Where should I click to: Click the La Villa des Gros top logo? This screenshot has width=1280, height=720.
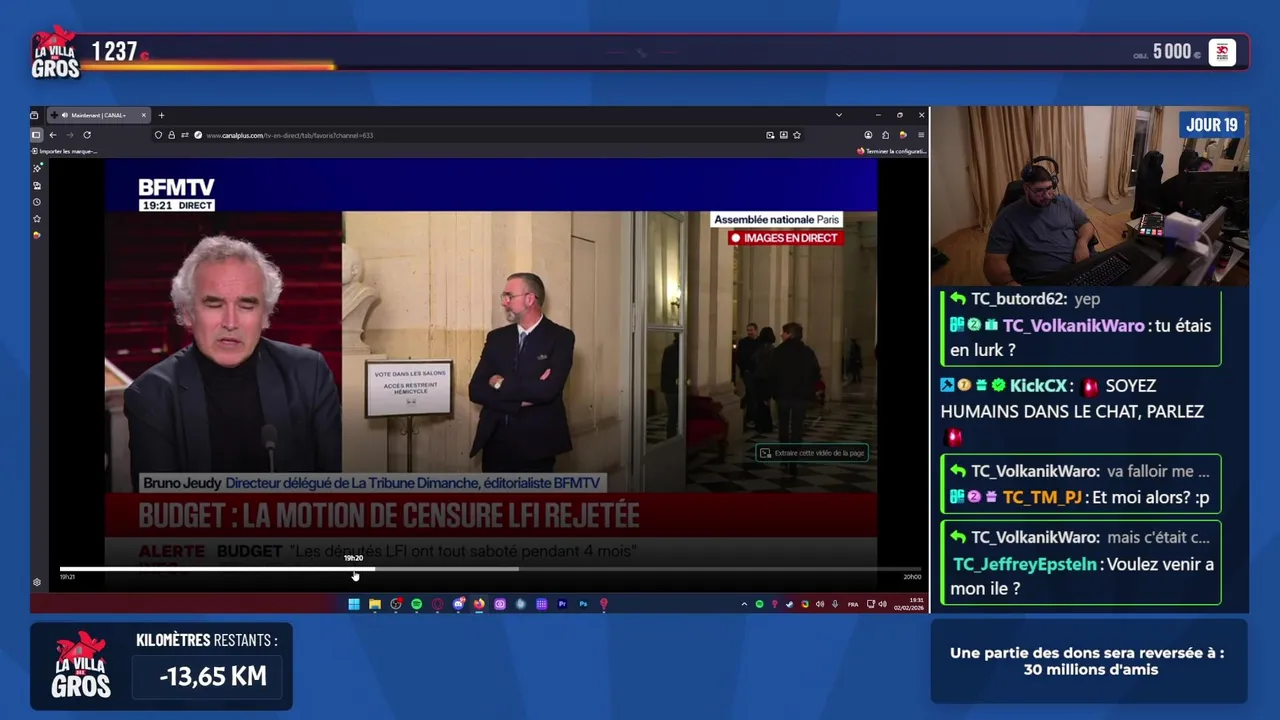[55, 52]
